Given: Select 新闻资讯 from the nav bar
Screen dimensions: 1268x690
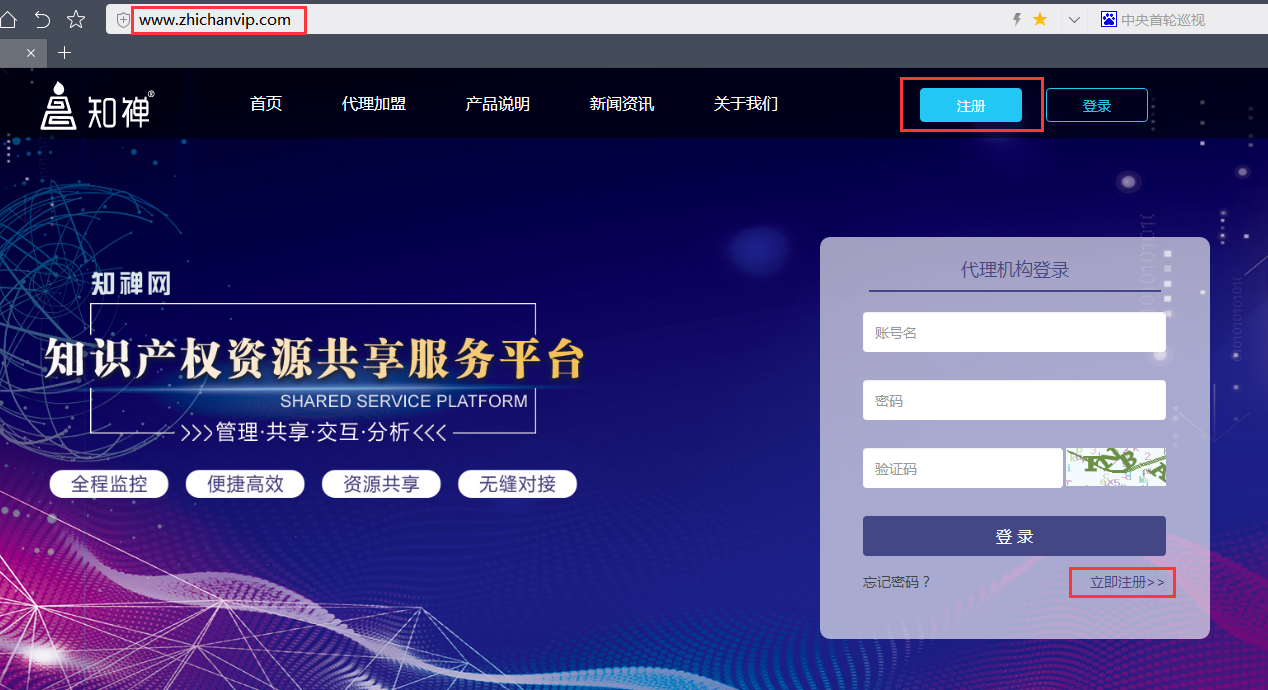Looking at the screenshot, I should [x=621, y=104].
